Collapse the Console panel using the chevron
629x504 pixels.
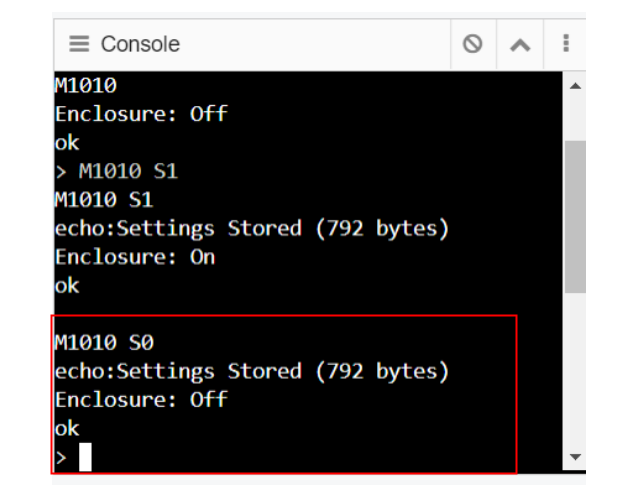520,45
